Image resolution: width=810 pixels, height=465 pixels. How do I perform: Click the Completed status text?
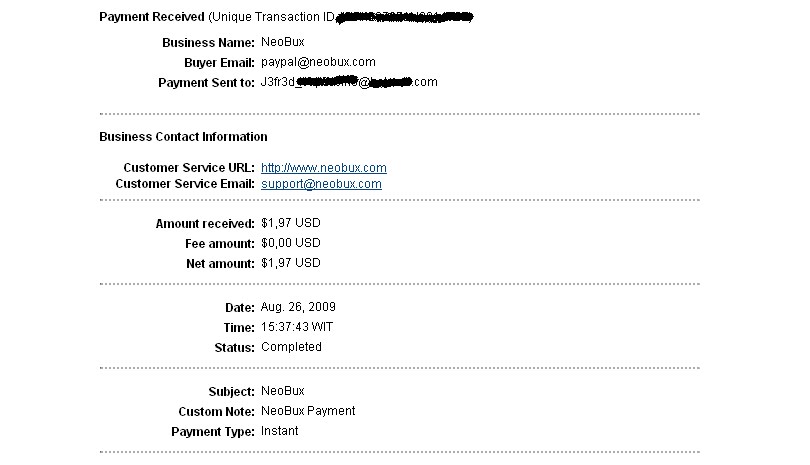click(x=291, y=347)
